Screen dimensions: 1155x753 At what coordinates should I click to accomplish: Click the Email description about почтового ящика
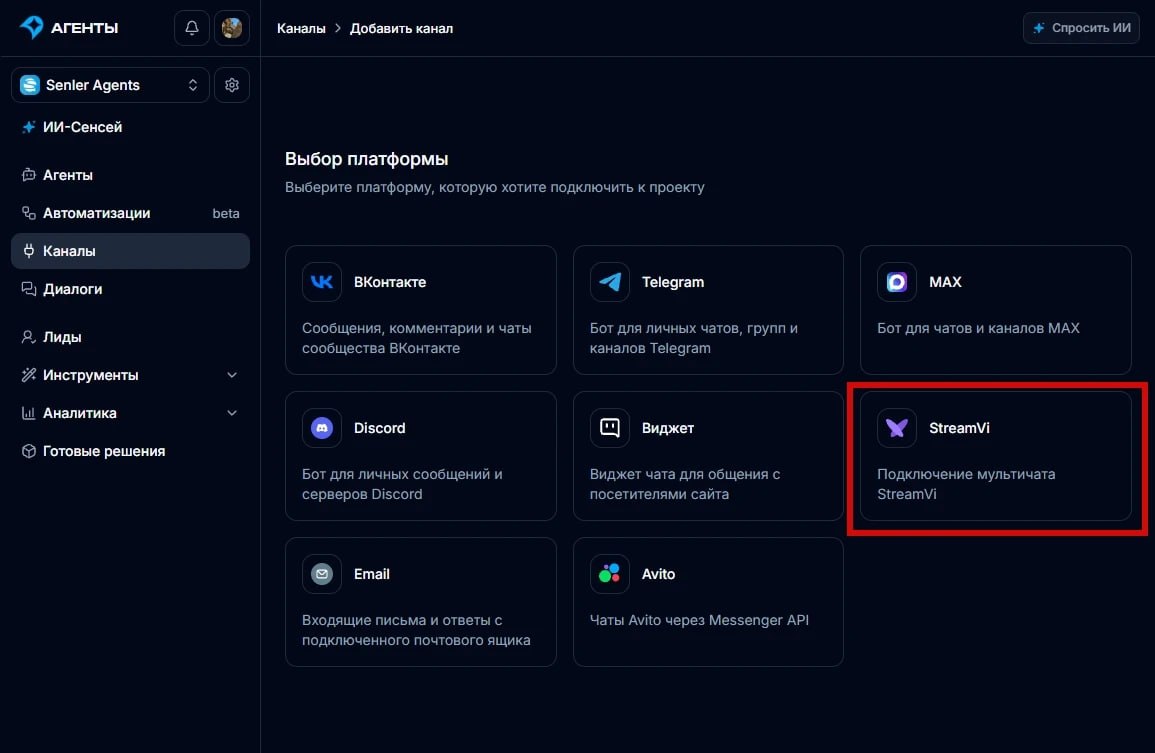click(416, 630)
